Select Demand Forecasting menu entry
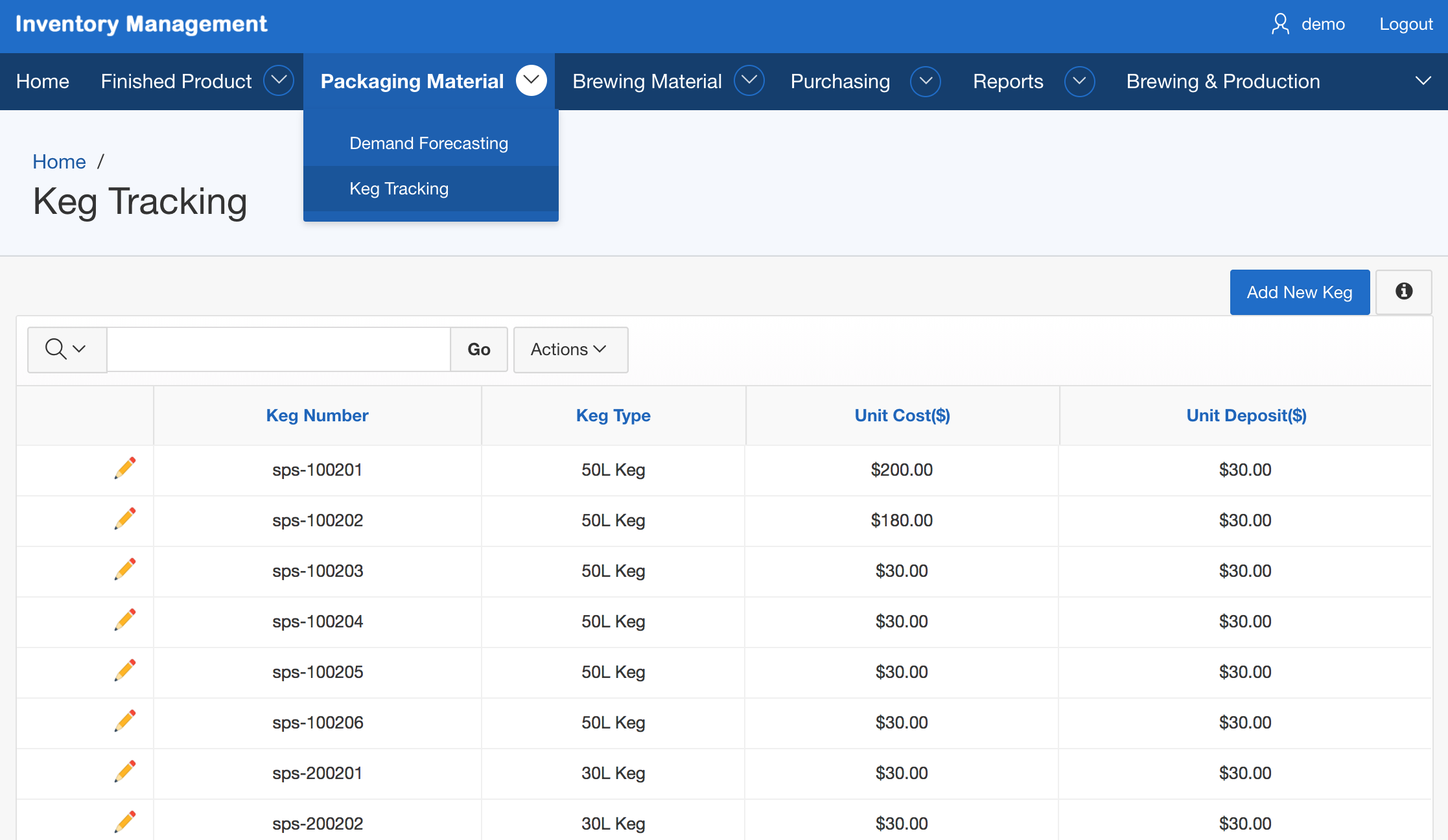The width and height of the screenshot is (1448, 840). (428, 143)
